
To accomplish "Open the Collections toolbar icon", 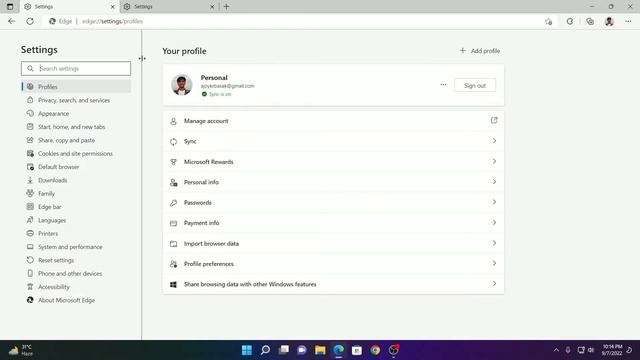I will [x=590, y=22].
